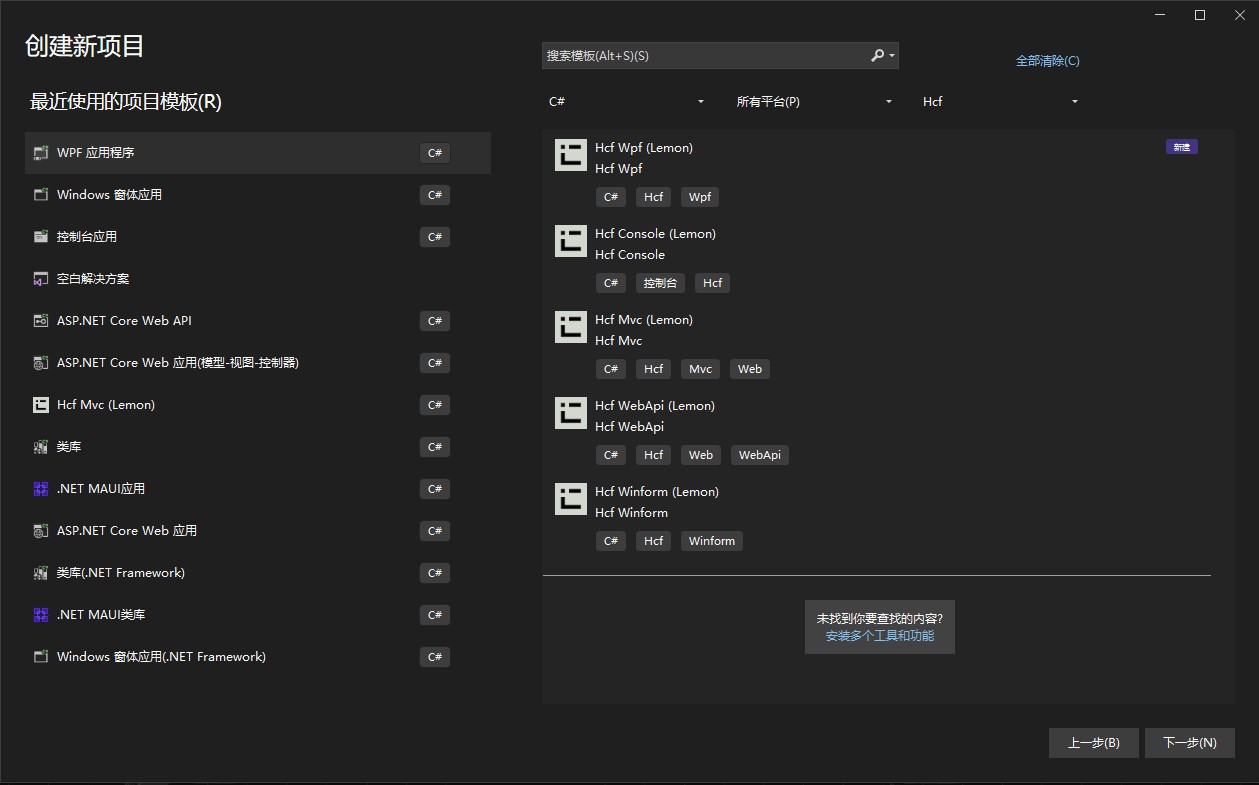Select Hcf Console (Lemon) template title

655,234
